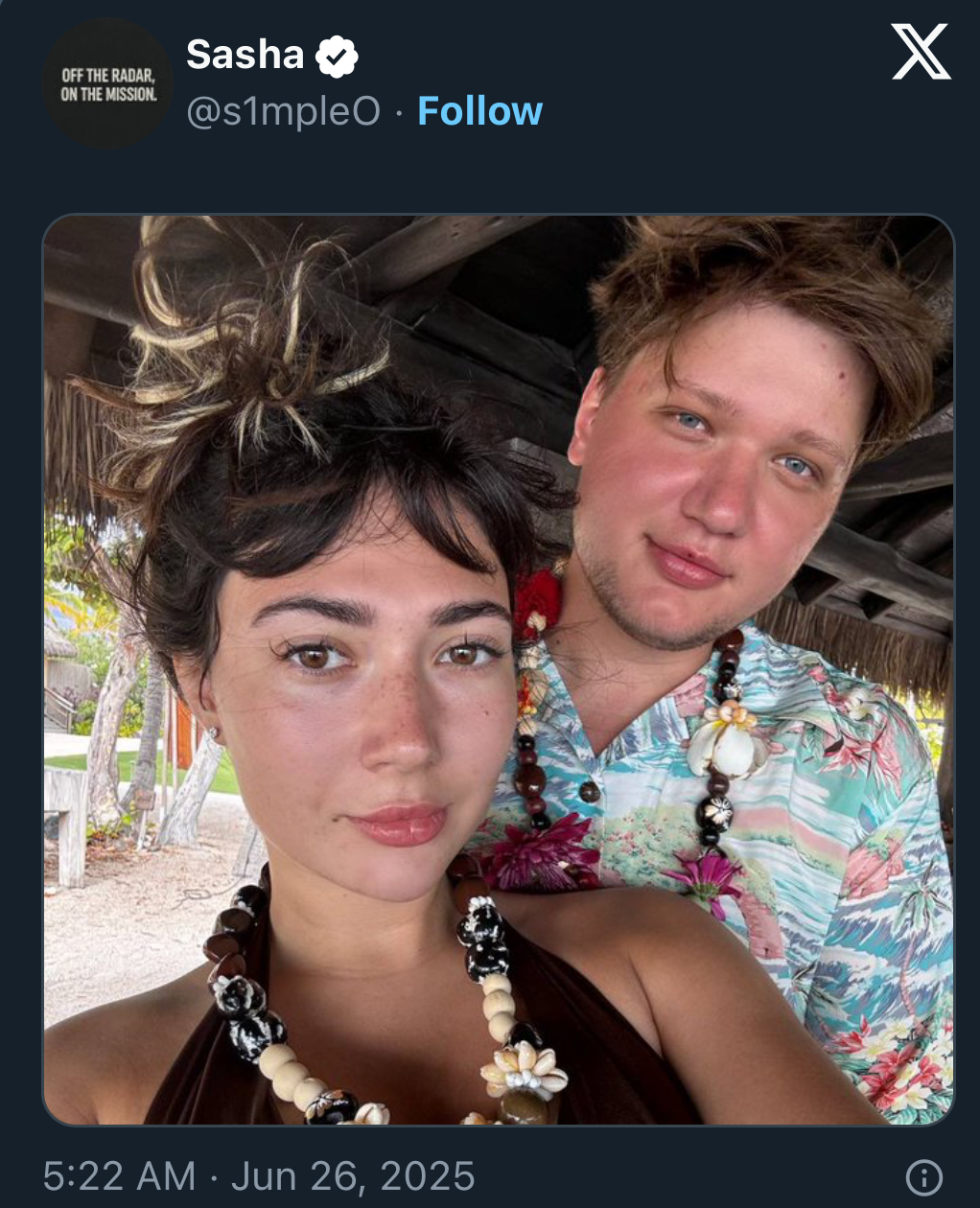Click the verified checkmark badge beside Sasha

click(x=337, y=56)
